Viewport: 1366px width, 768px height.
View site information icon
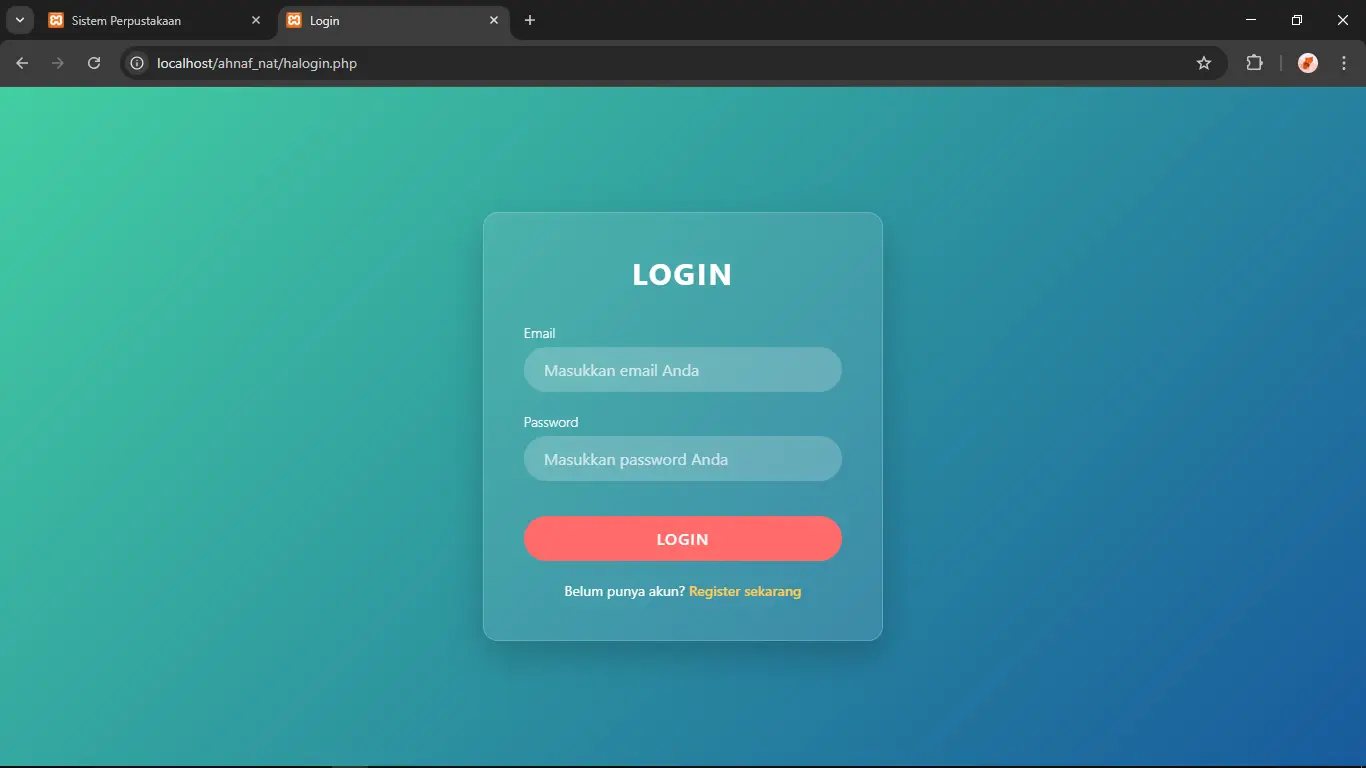click(x=138, y=63)
